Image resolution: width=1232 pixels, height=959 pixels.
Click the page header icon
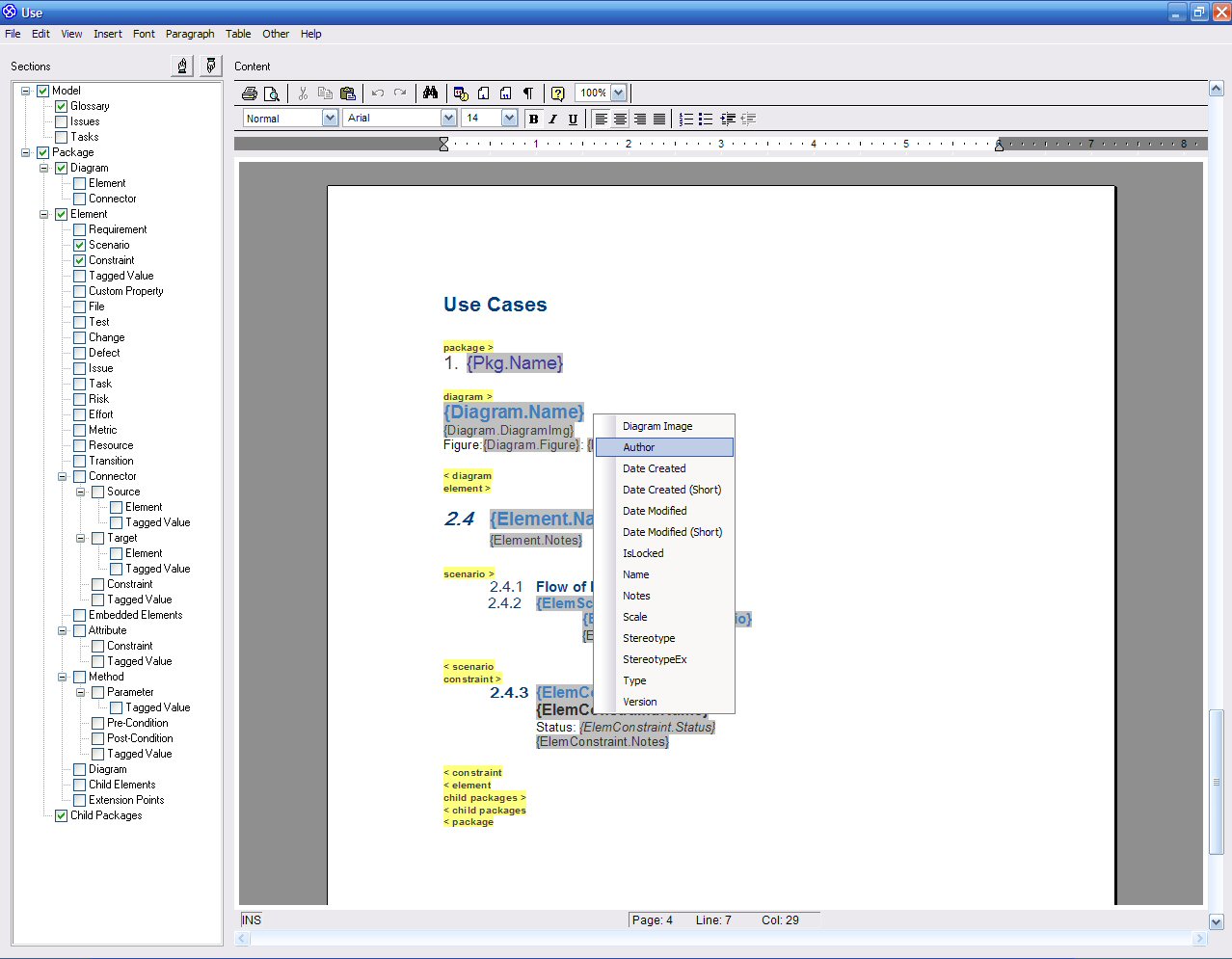483,93
